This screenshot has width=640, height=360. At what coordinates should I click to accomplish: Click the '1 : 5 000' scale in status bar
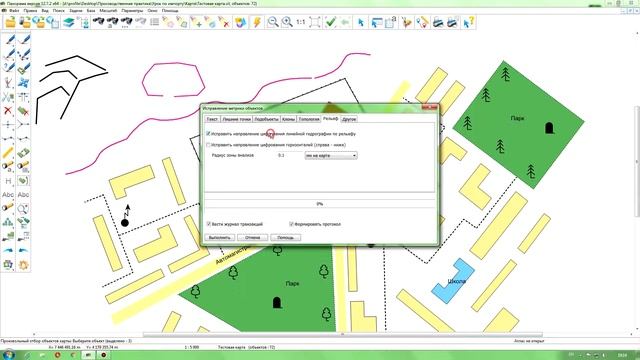[191, 347]
